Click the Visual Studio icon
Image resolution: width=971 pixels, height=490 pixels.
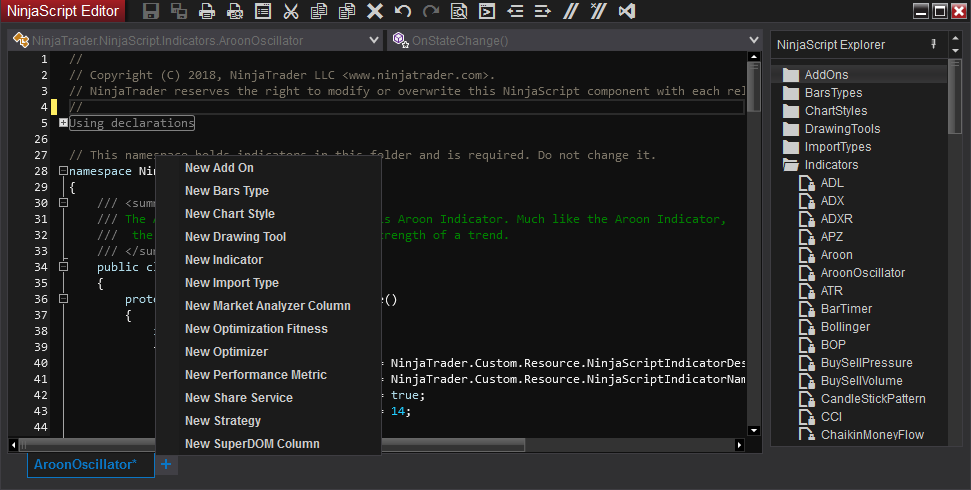pos(627,11)
